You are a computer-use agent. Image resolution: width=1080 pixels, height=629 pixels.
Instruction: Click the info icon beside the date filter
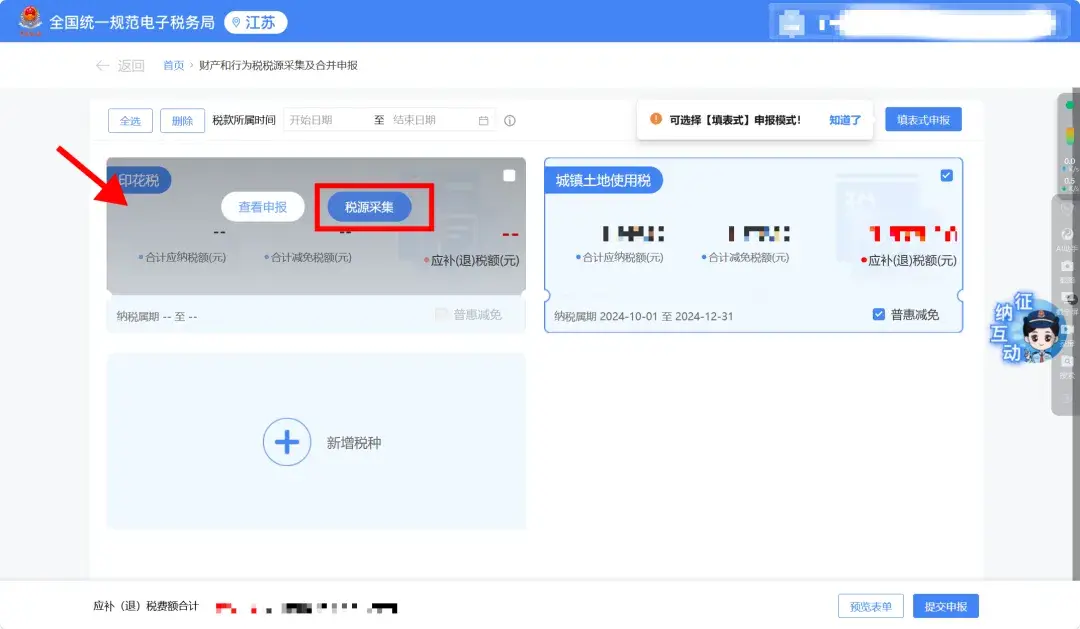click(x=510, y=120)
